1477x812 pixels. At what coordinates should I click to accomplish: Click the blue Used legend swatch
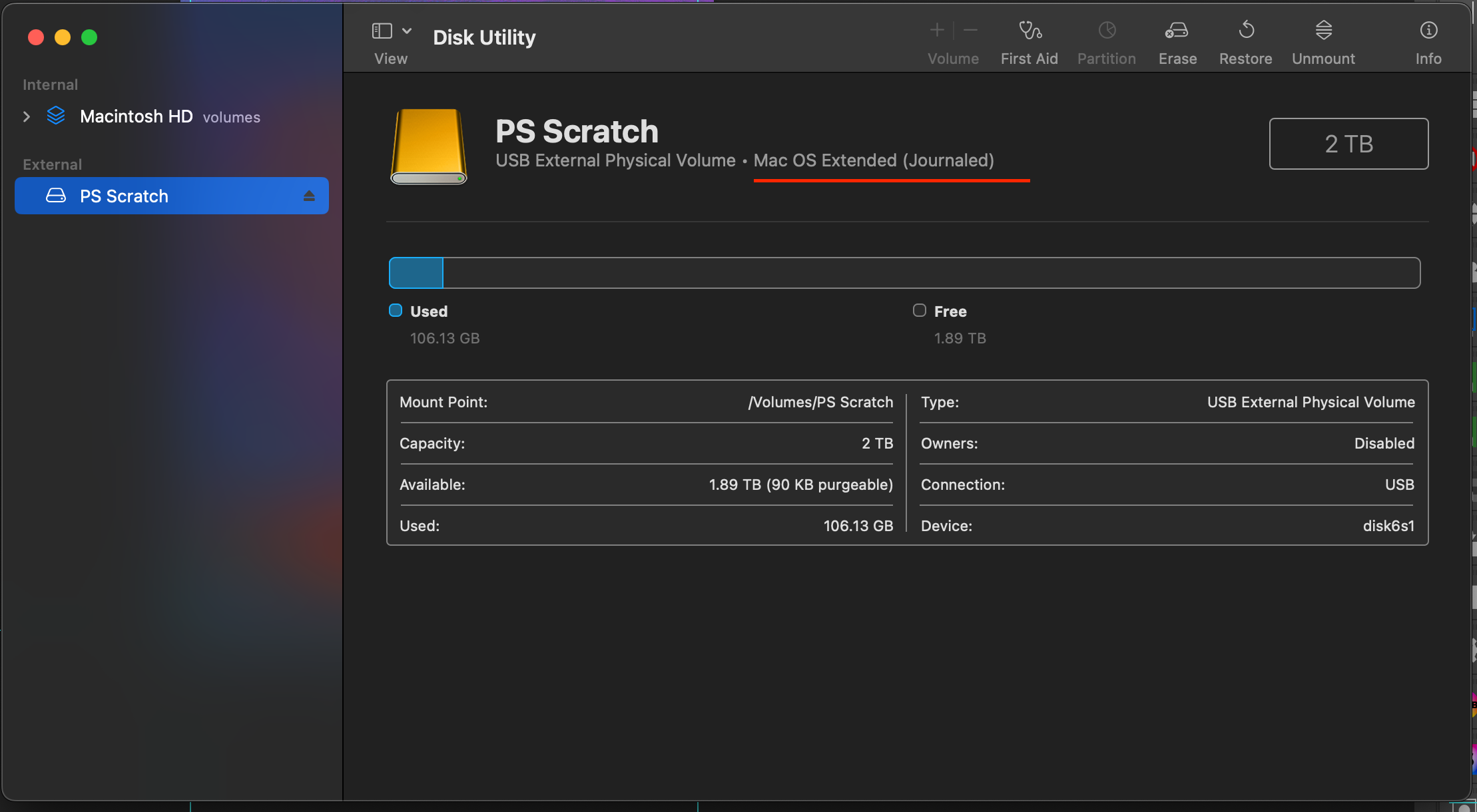pos(396,310)
